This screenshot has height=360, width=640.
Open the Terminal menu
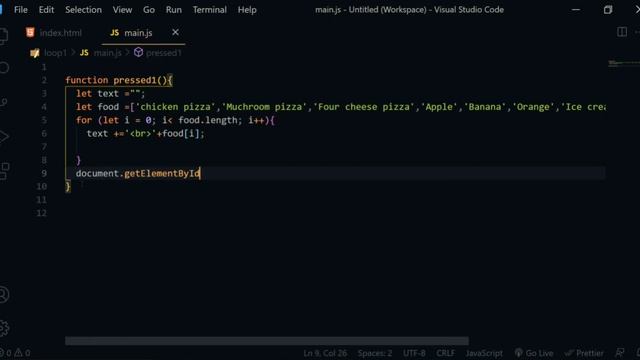click(x=209, y=9)
